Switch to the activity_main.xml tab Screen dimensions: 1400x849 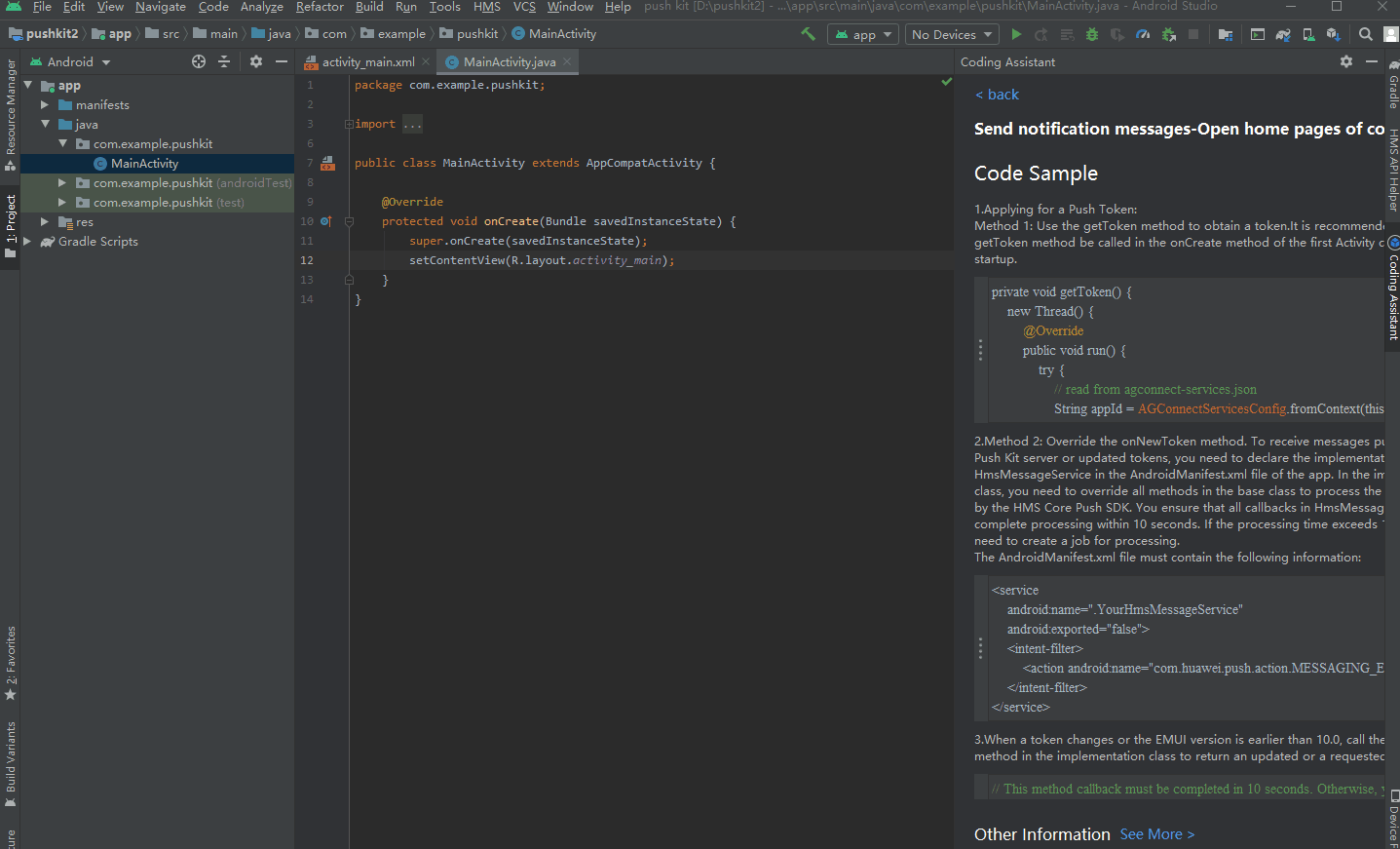click(368, 60)
